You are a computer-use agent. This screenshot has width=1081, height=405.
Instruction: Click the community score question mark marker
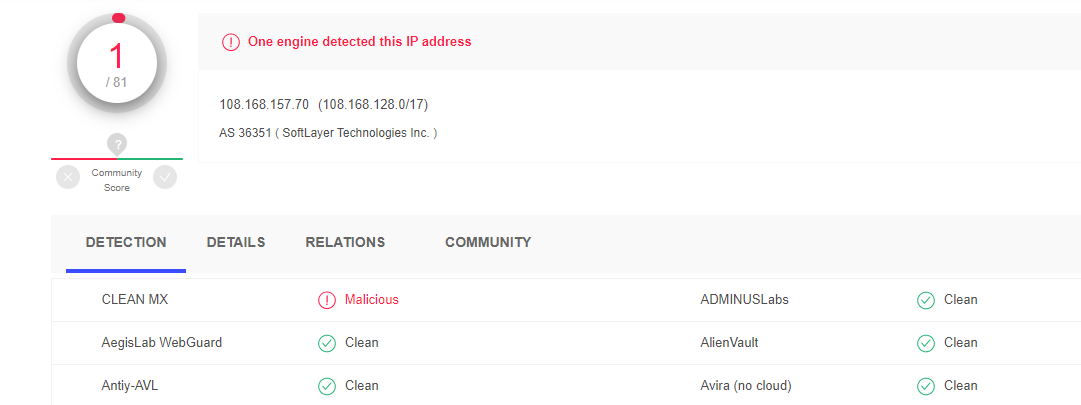(118, 145)
